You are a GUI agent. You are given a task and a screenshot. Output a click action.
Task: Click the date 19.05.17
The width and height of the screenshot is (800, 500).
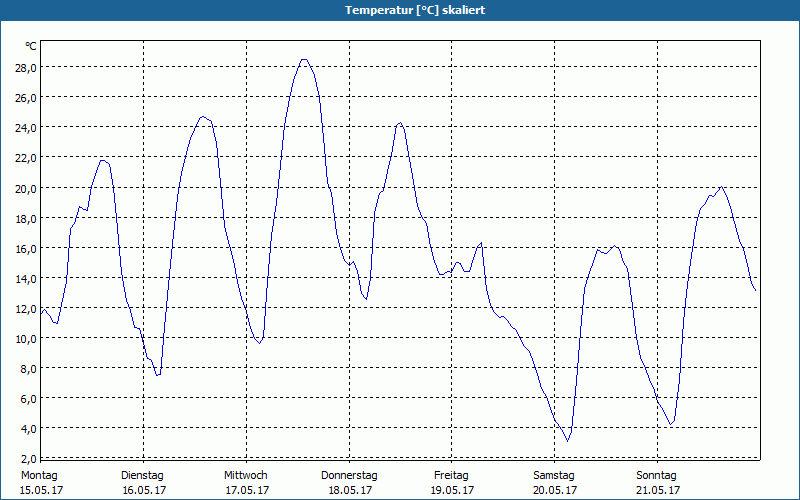point(453,490)
